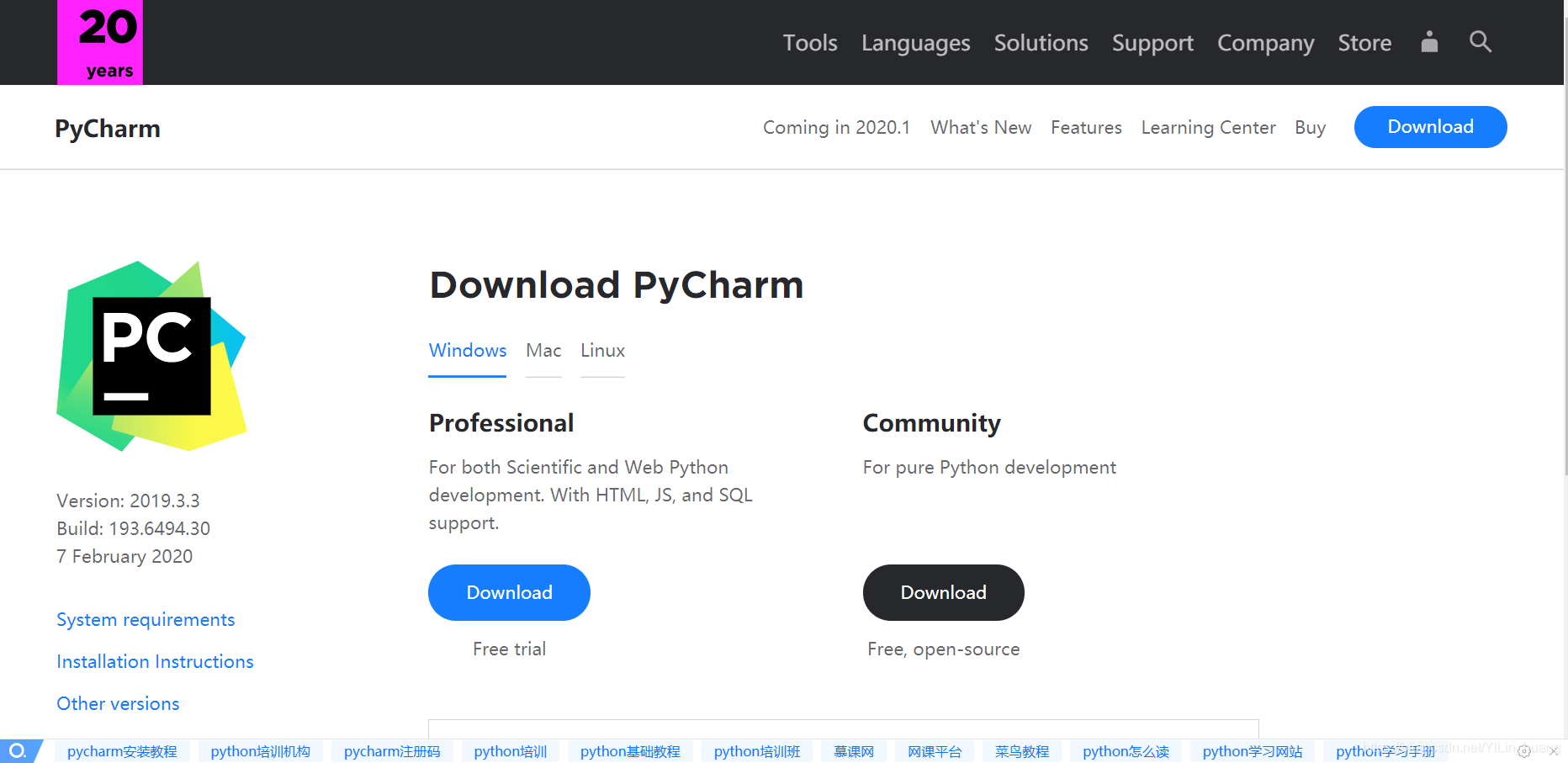The width and height of the screenshot is (1568, 763).
Task: Switch to the Linux tab
Action: point(602,351)
